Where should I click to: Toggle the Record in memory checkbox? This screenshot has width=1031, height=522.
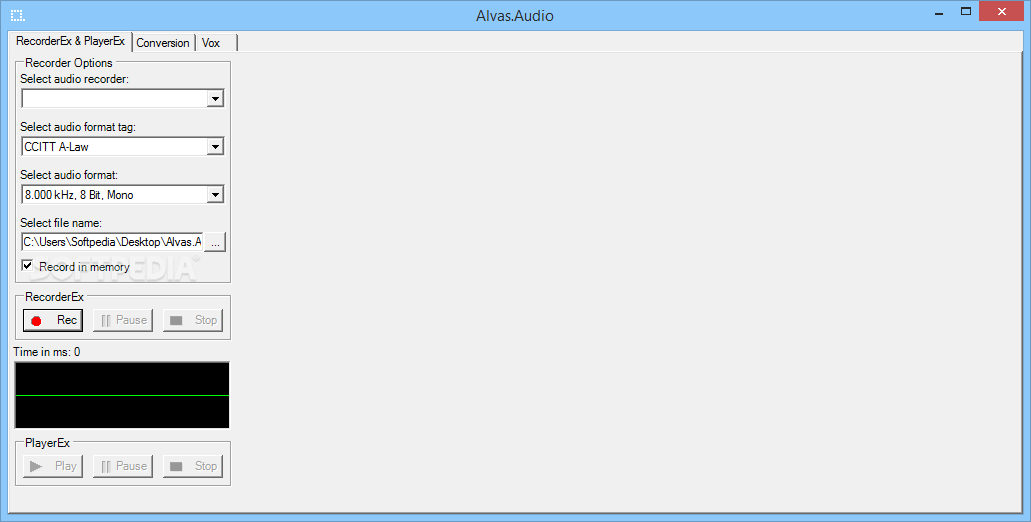[x=28, y=266]
